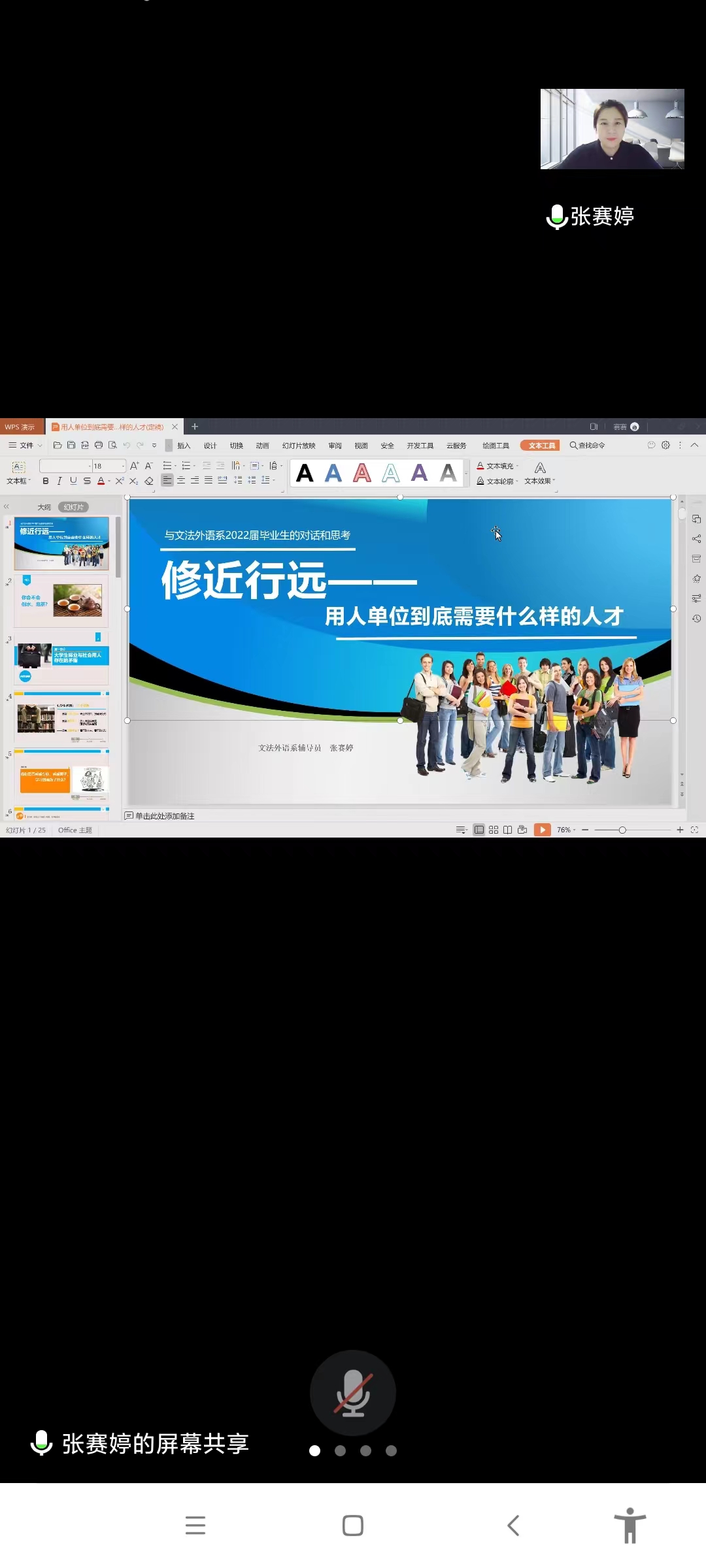Select the red outlined text style preset
The width and height of the screenshot is (706, 1568).
coord(362,473)
